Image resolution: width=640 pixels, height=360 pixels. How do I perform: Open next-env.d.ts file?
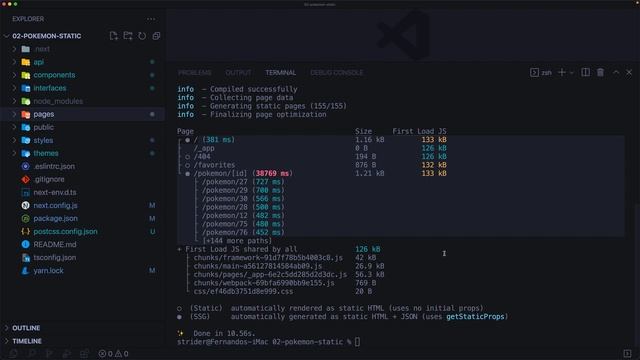55,192
